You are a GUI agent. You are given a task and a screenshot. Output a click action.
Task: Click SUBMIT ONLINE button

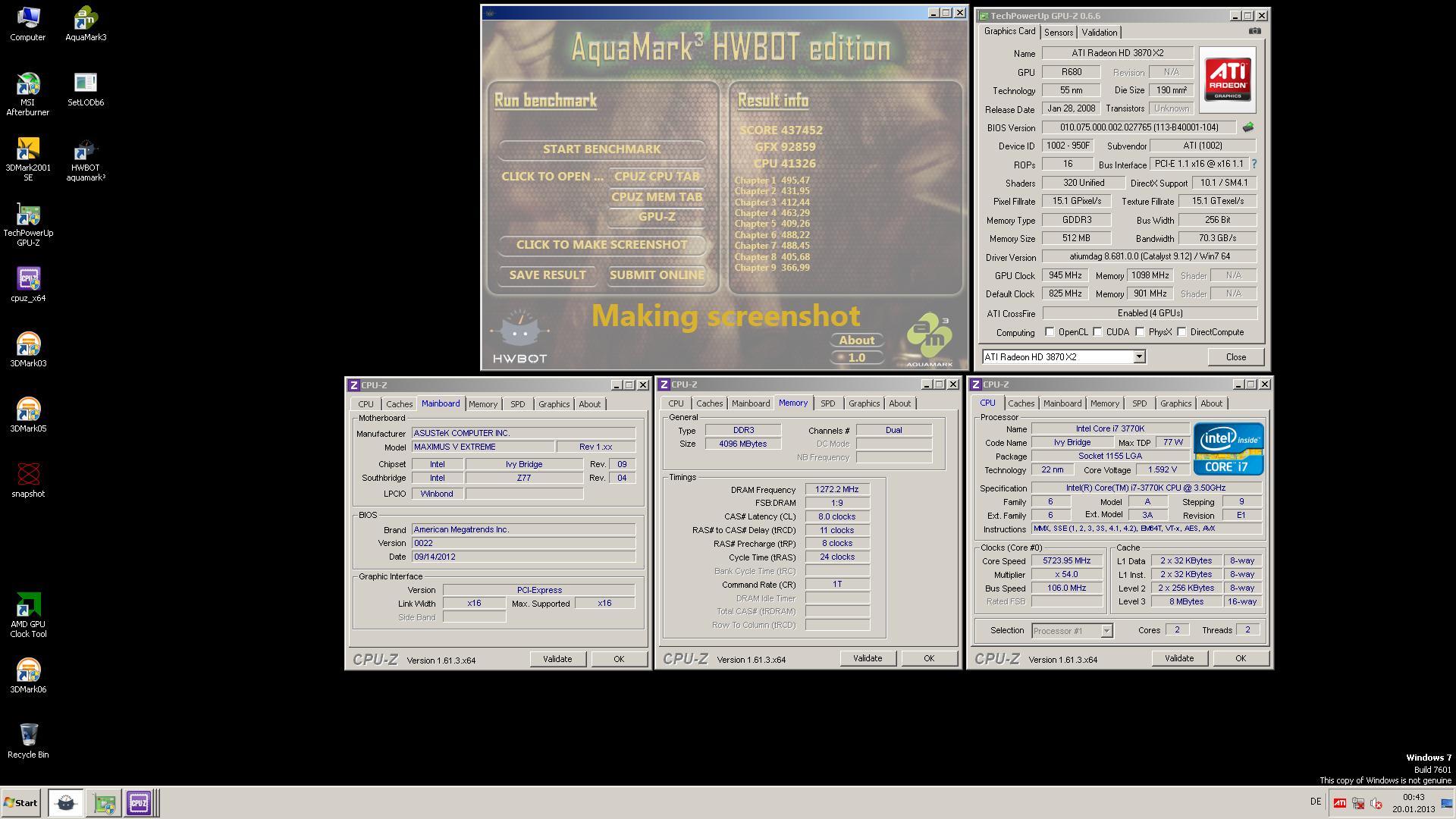657,275
